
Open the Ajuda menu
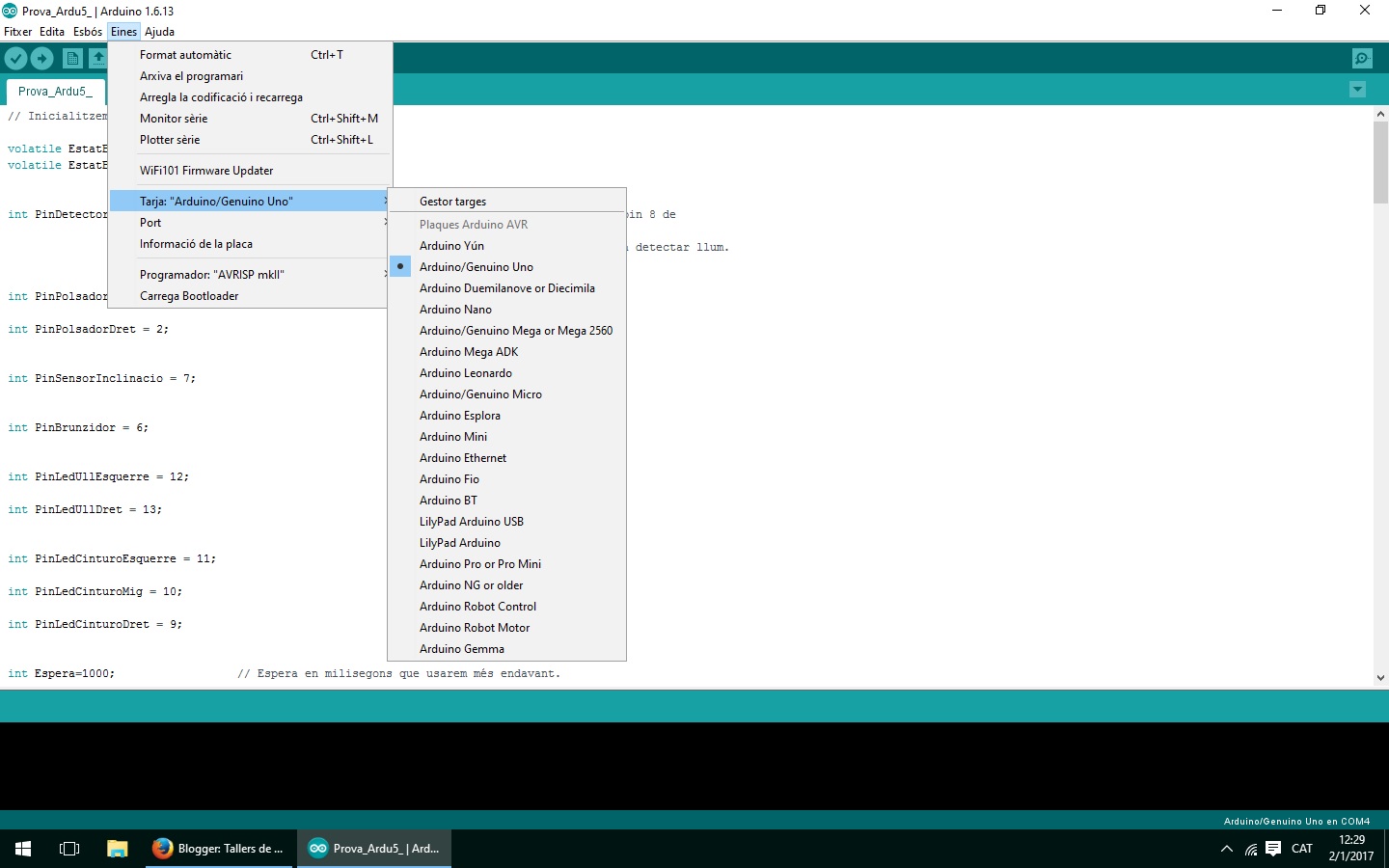tap(160, 32)
